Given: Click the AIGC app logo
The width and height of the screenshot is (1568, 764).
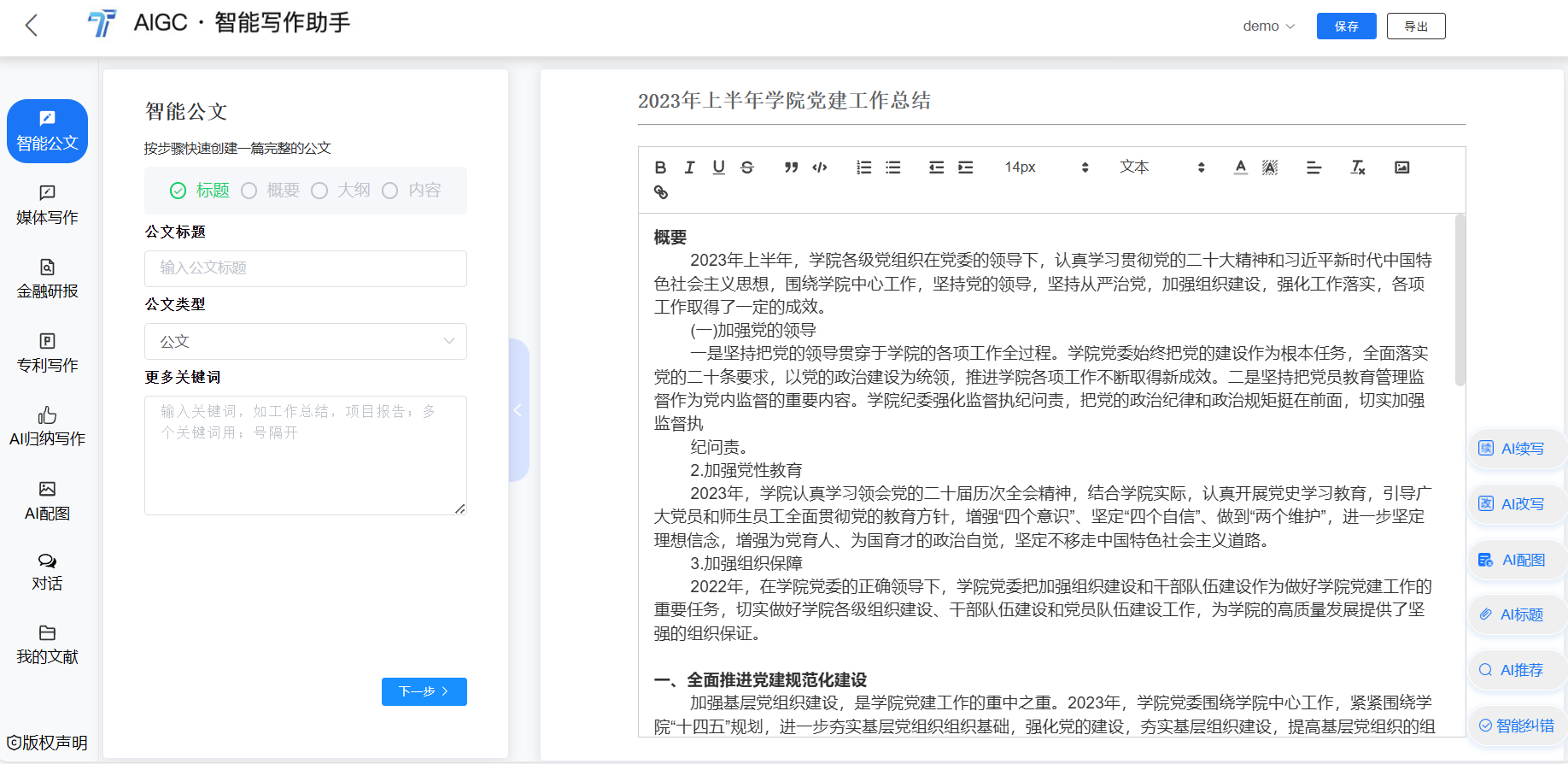Looking at the screenshot, I should [102, 24].
